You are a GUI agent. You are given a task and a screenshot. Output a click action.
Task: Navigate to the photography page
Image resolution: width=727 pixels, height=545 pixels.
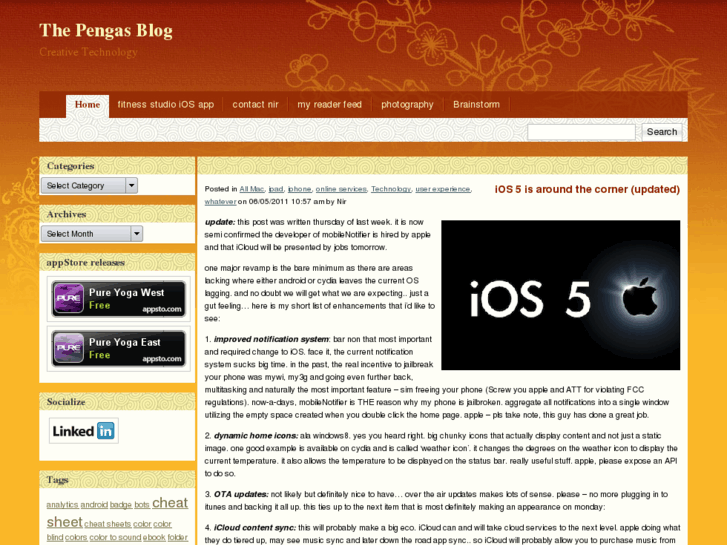pos(407,105)
